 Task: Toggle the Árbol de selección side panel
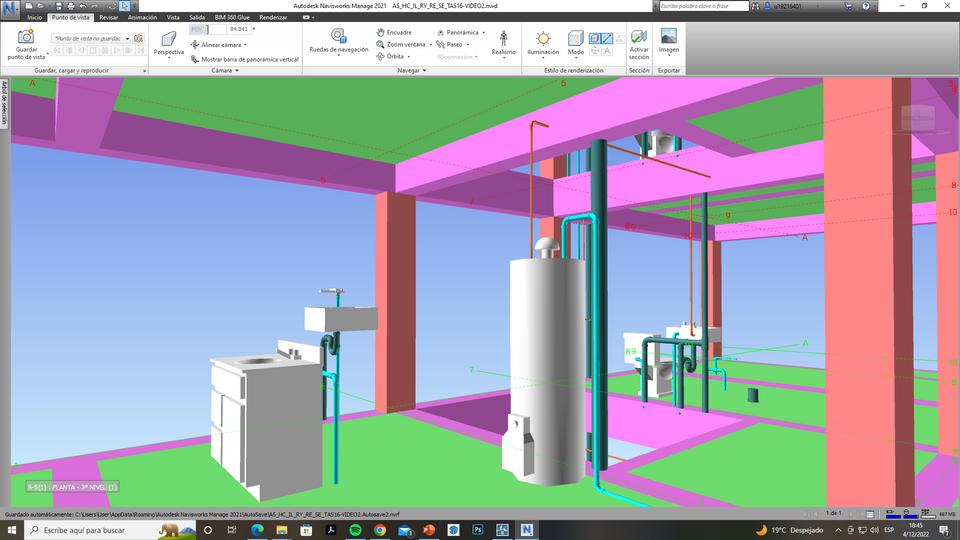coord(5,102)
